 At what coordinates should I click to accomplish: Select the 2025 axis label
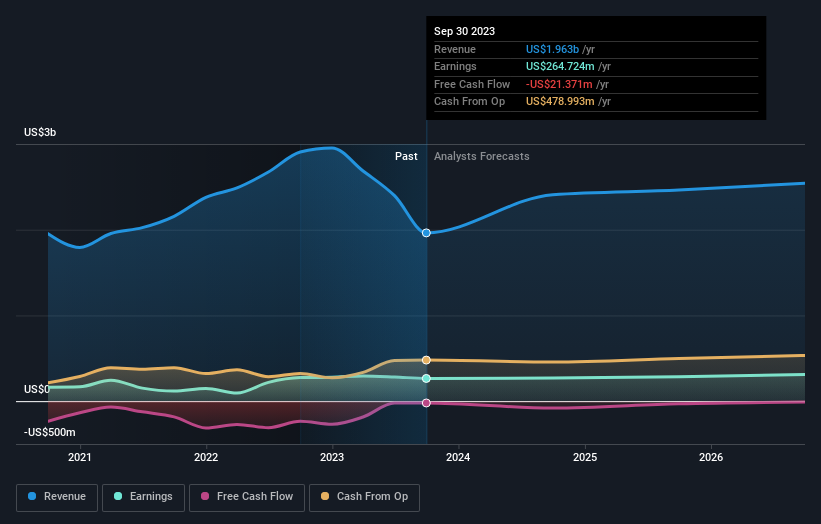(585, 457)
